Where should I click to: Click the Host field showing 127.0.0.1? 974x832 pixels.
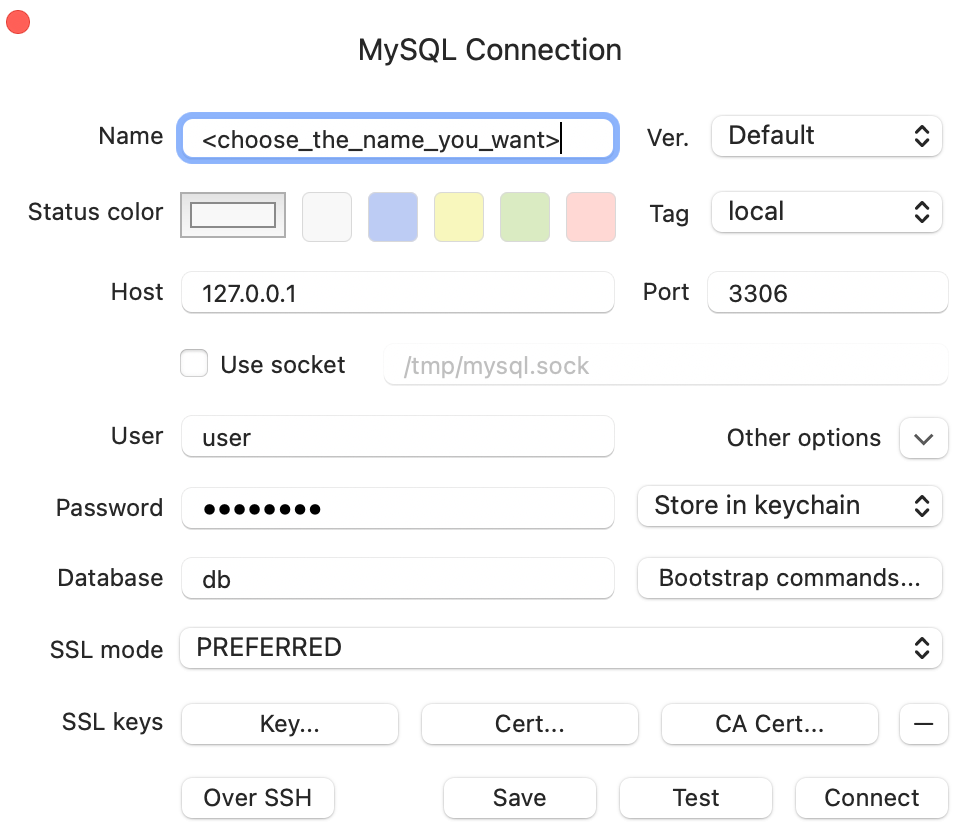tap(398, 293)
